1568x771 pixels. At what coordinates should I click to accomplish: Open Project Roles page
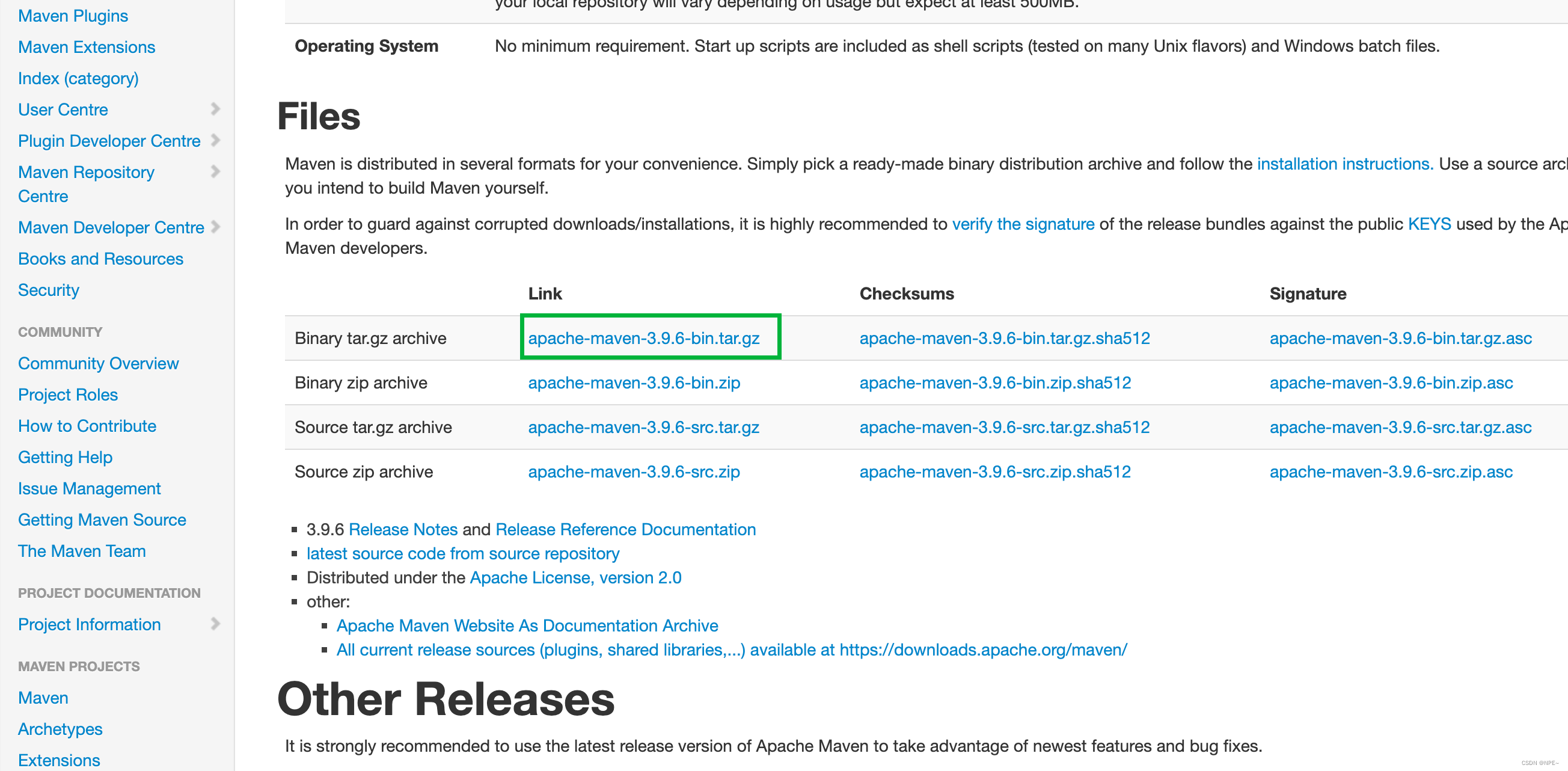(x=67, y=395)
